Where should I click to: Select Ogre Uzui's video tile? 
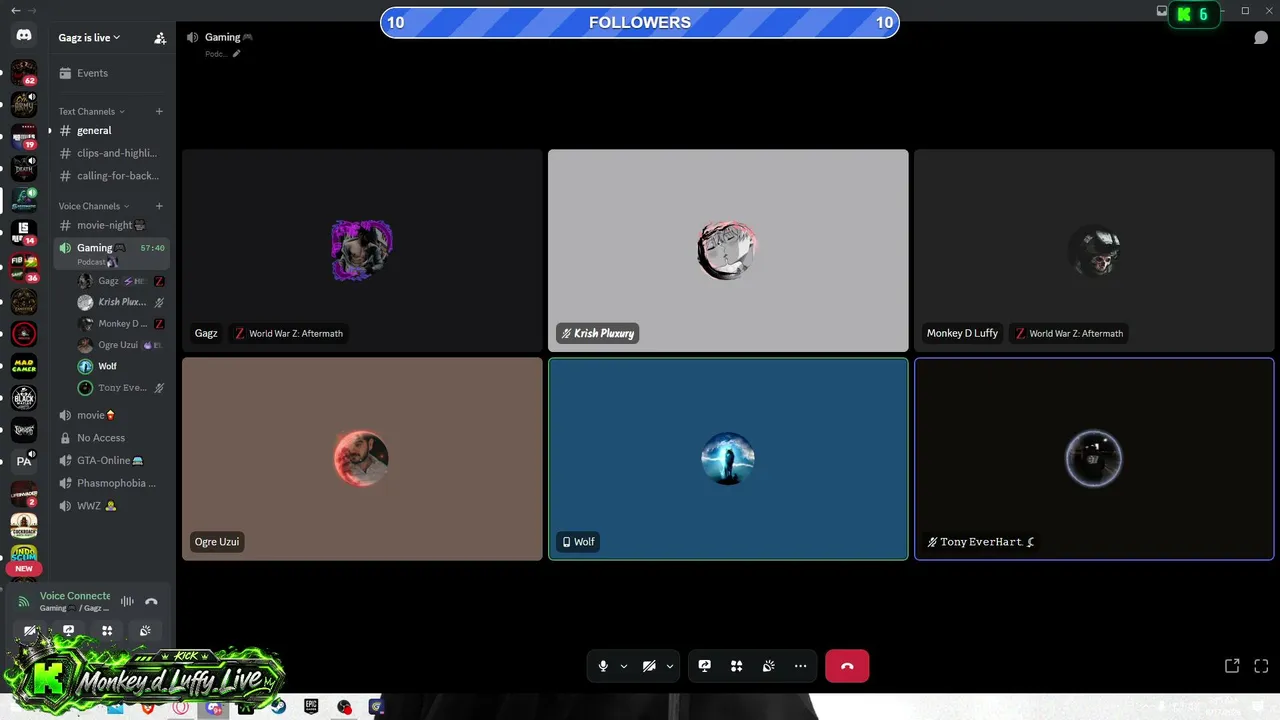tap(362, 459)
